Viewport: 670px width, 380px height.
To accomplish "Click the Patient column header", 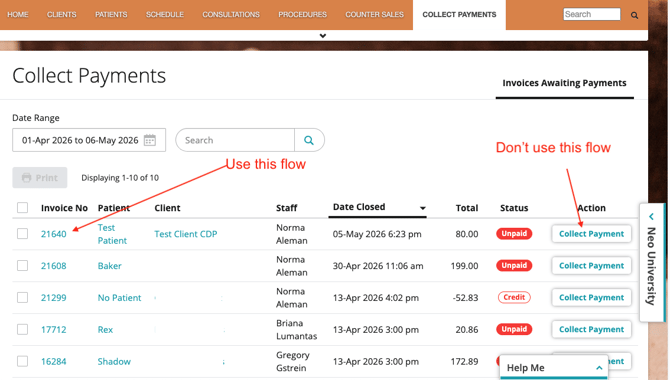I will (x=114, y=208).
